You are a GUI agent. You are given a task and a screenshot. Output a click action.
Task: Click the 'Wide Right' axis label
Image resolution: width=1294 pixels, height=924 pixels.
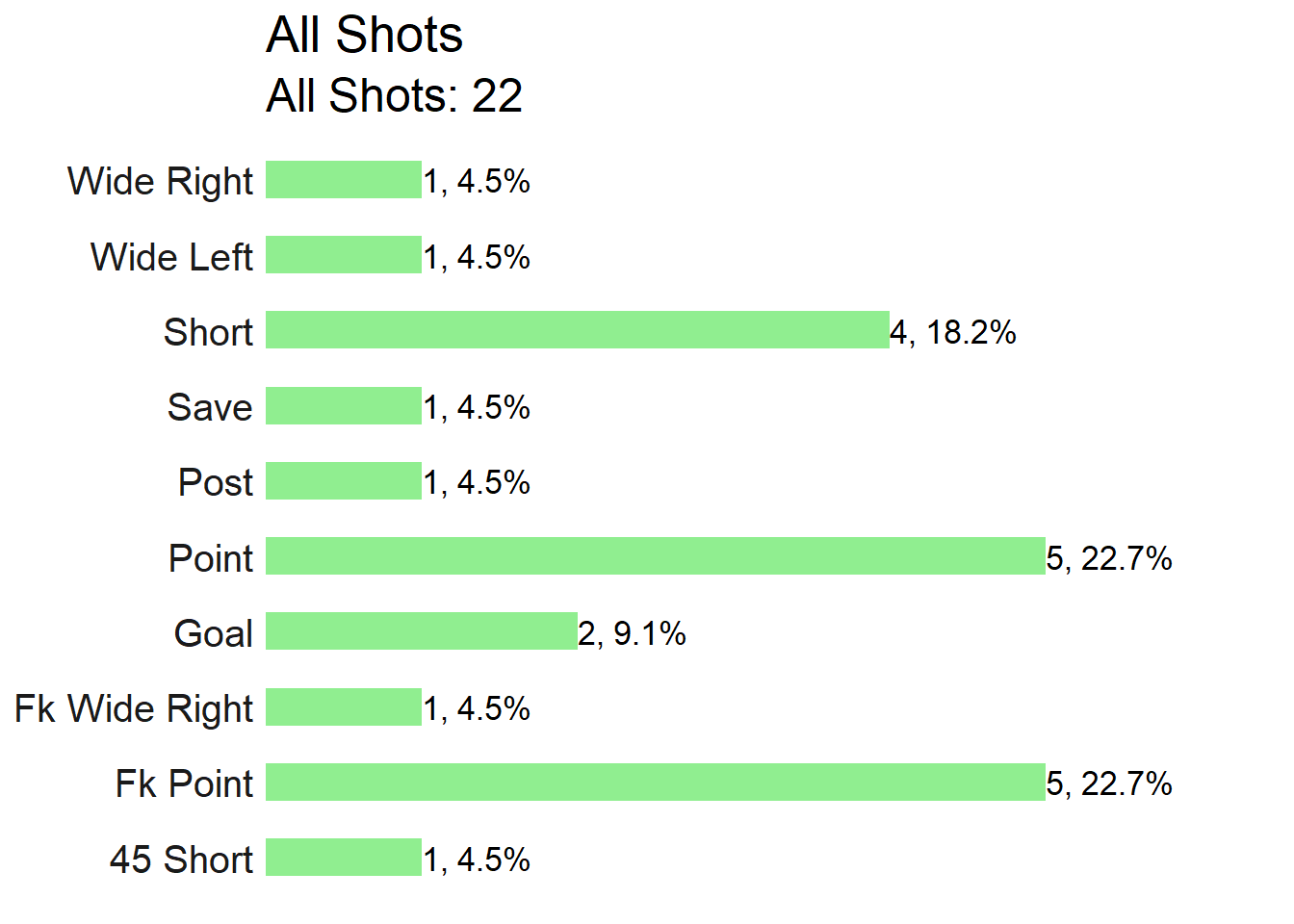(x=161, y=182)
